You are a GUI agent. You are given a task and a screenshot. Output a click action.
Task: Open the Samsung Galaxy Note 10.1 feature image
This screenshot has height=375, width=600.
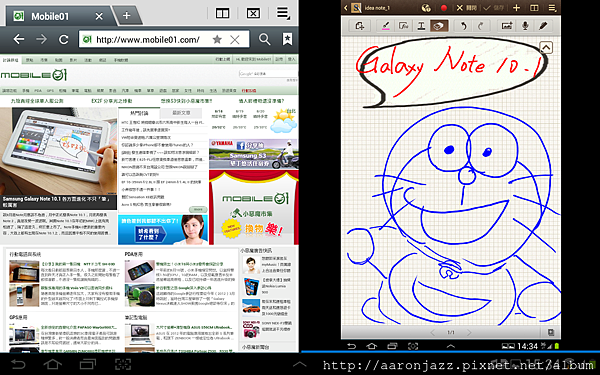pos(58,151)
